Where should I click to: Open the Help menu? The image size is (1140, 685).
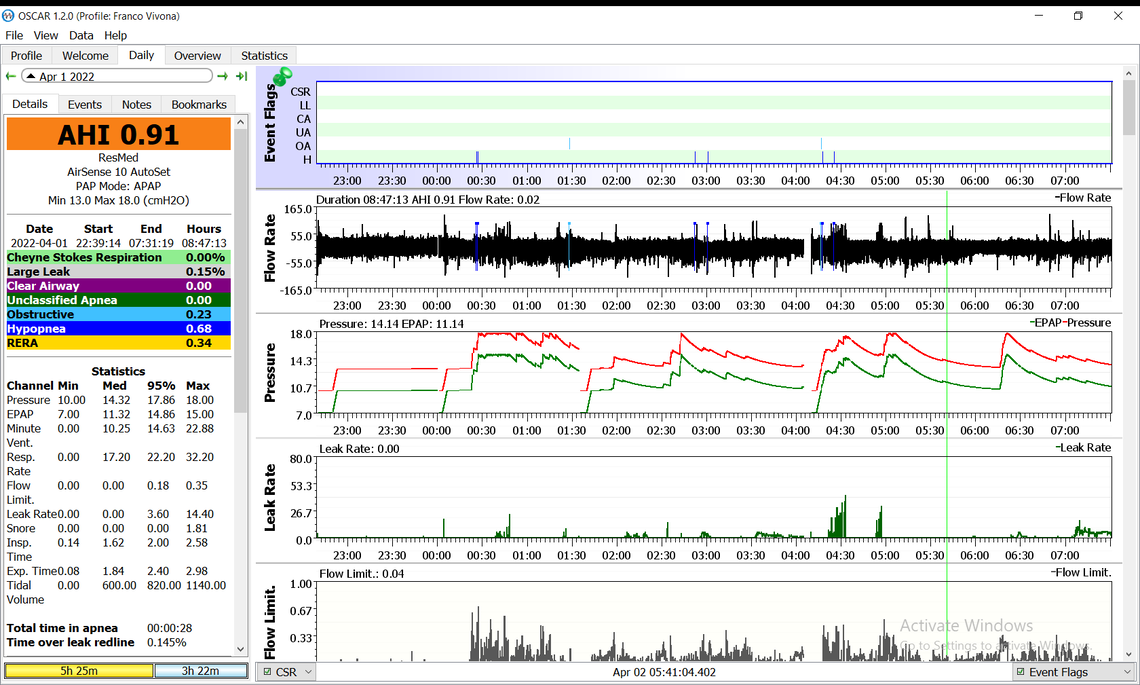[x=115, y=35]
